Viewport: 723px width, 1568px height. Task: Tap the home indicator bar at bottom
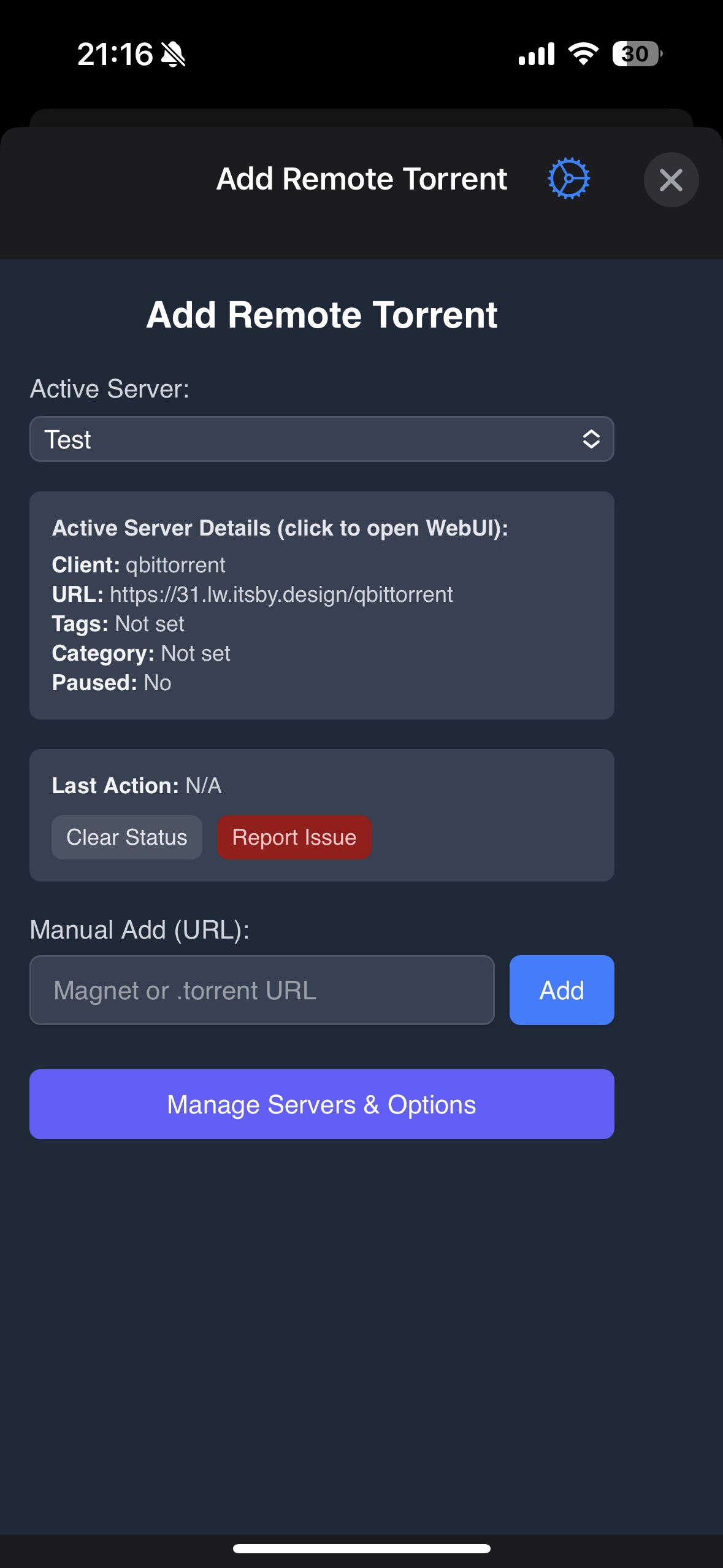pyautogui.click(x=361, y=1548)
